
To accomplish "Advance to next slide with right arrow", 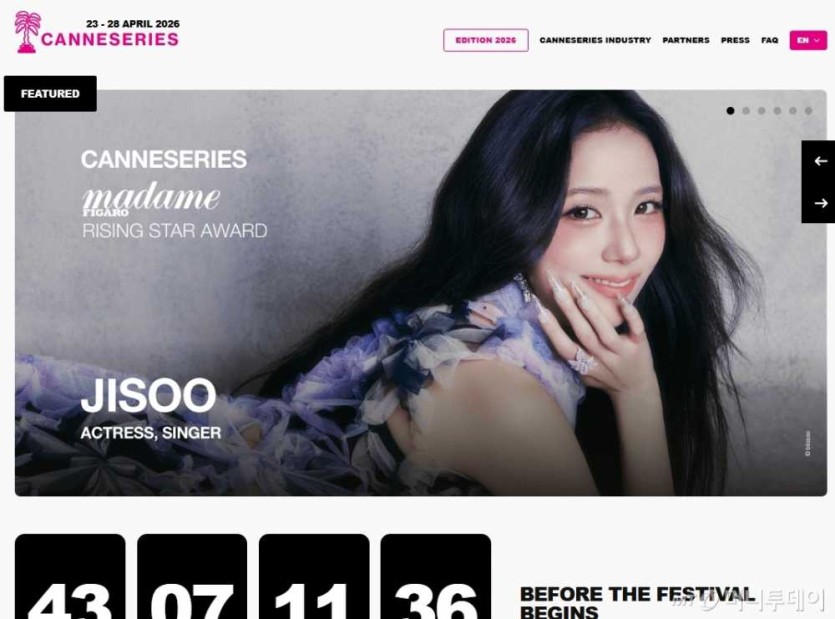I will point(820,203).
